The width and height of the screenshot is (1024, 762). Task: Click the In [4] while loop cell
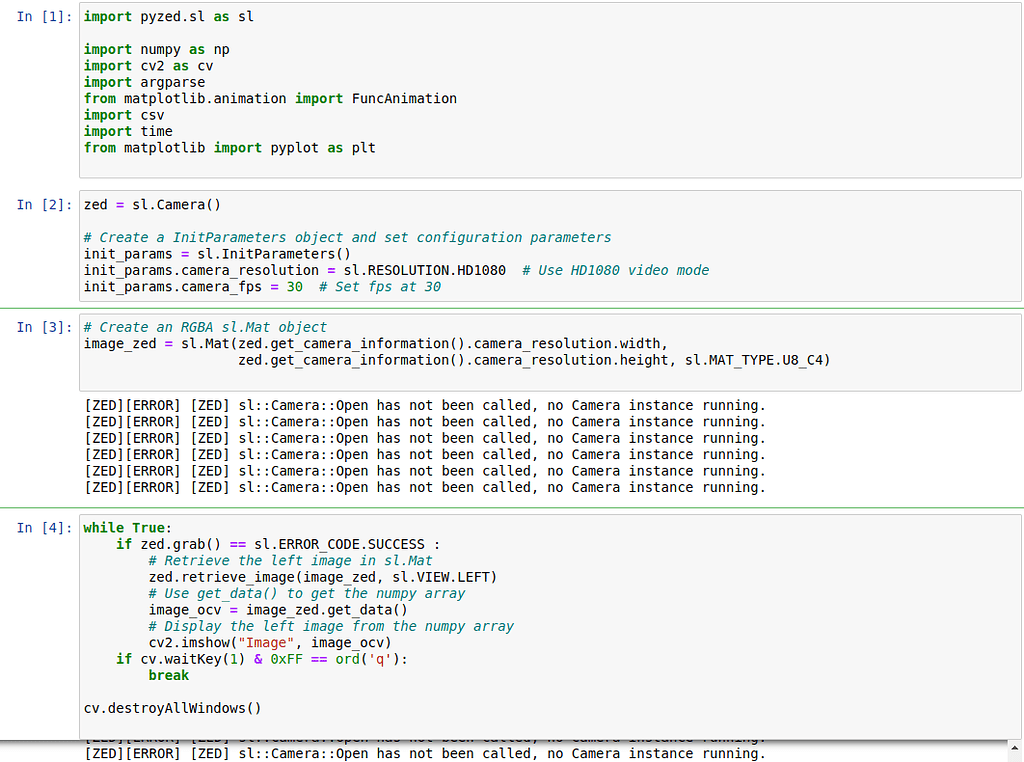(550, 627)
